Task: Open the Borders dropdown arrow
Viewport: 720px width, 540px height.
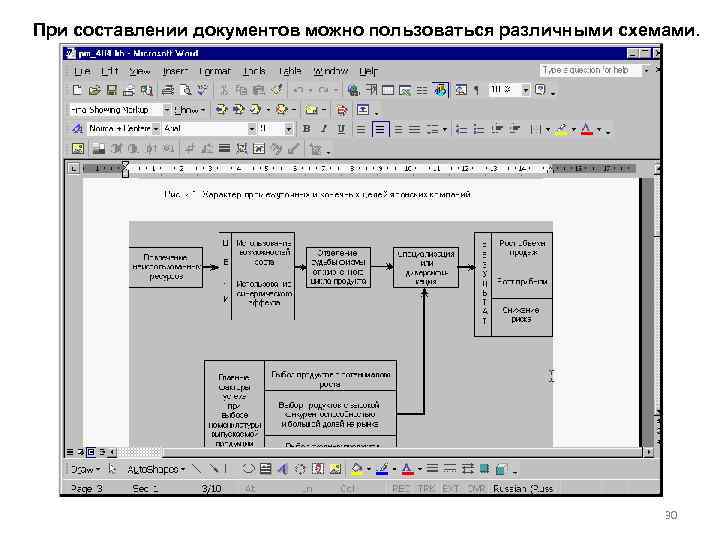Action: pos(548,129)
